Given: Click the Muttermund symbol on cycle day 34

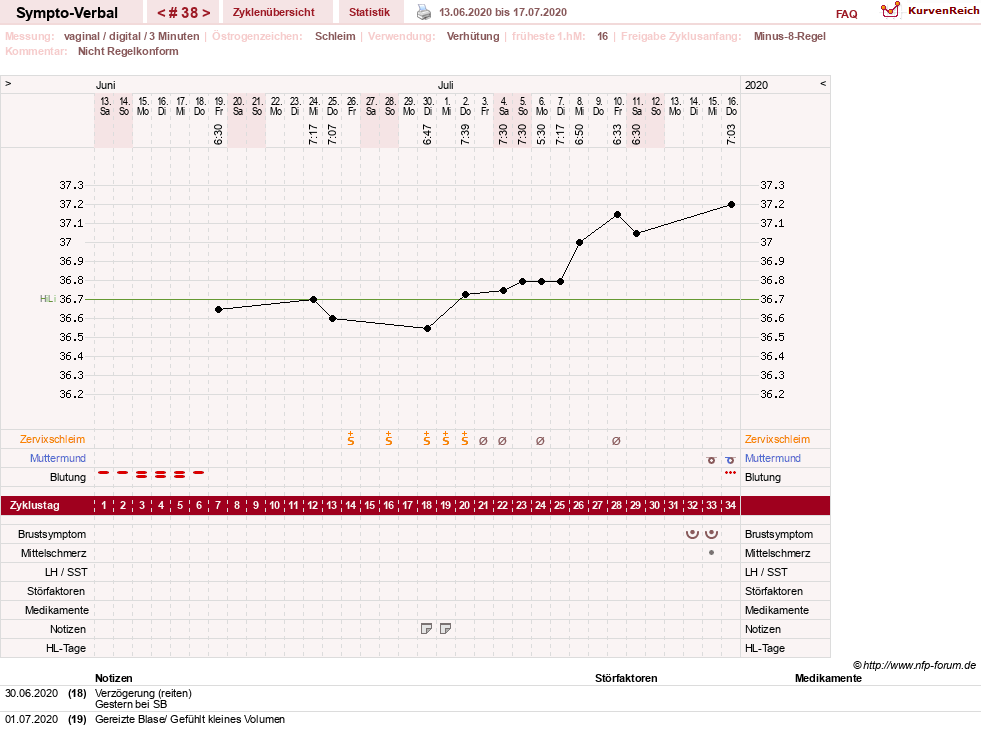Looking at the screenshot, I should tap(729, 460).
